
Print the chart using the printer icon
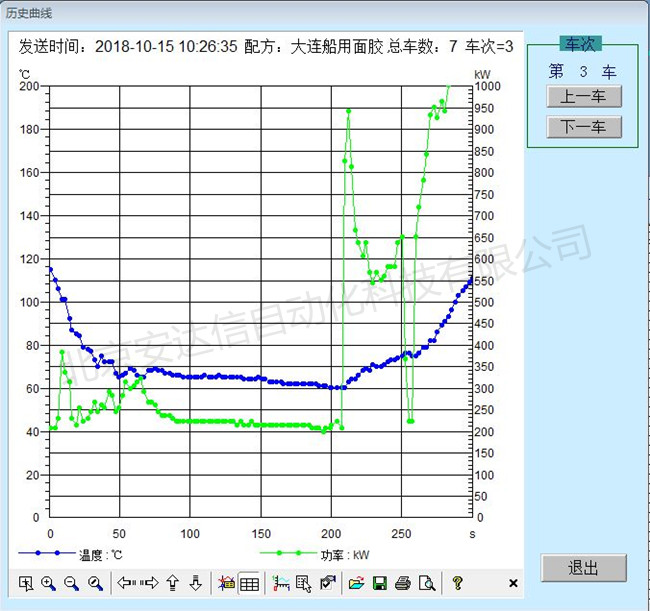403,583
